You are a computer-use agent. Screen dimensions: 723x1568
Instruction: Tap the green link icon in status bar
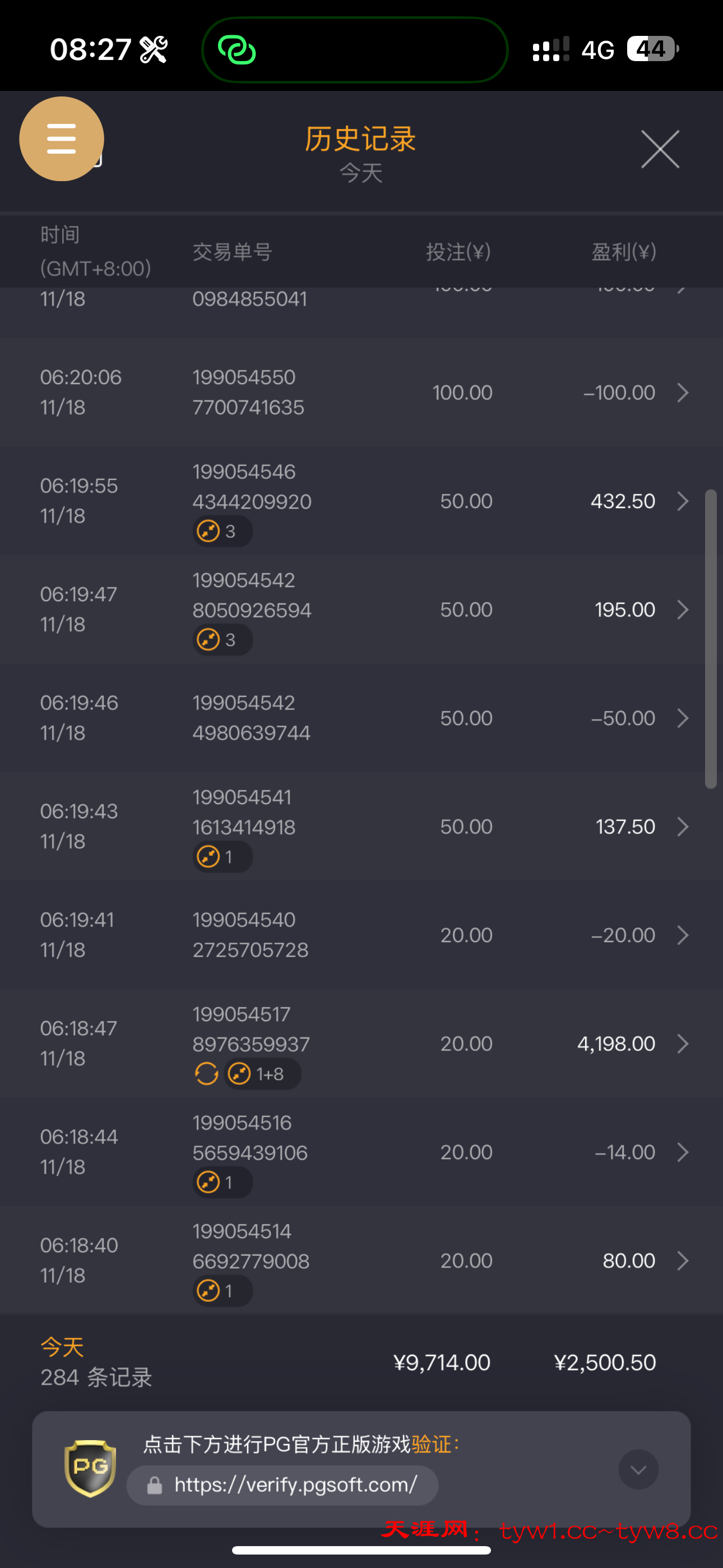pos(237,50)
